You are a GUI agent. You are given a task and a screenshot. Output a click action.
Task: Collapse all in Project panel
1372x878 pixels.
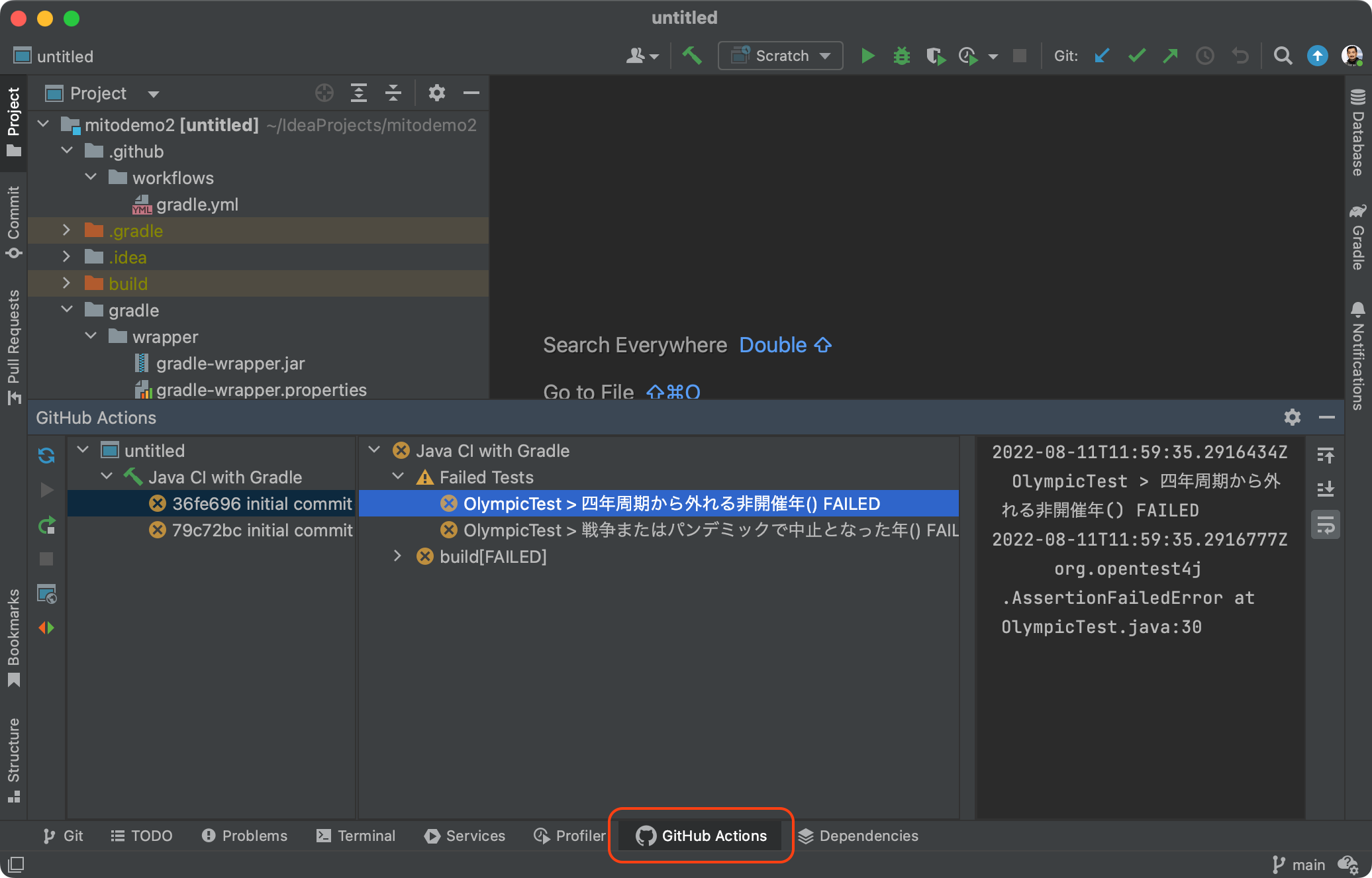coord(393,93)
